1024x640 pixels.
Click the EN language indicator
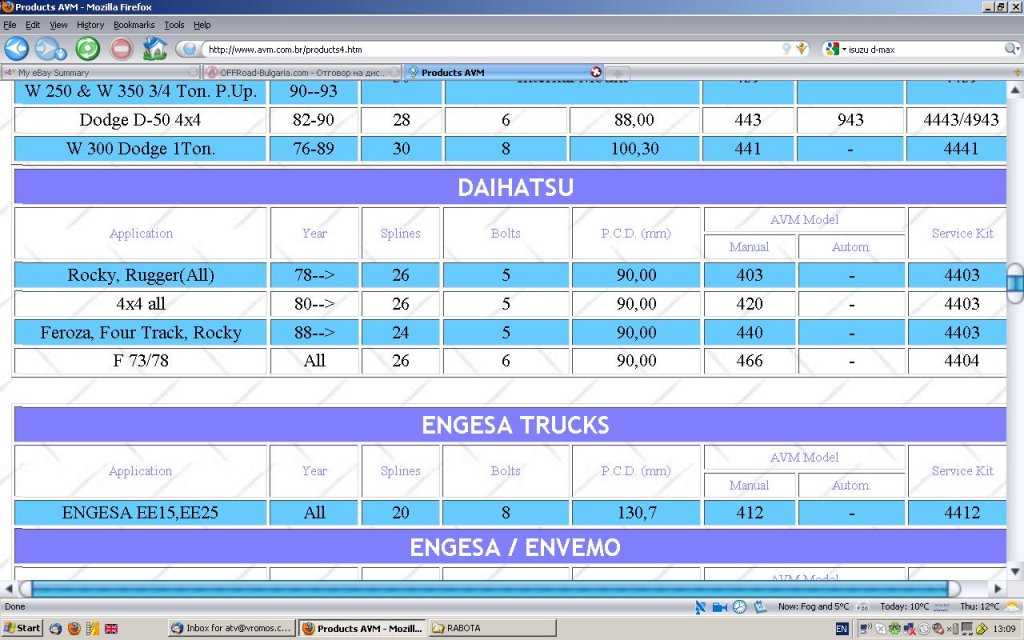coord(842,629)
